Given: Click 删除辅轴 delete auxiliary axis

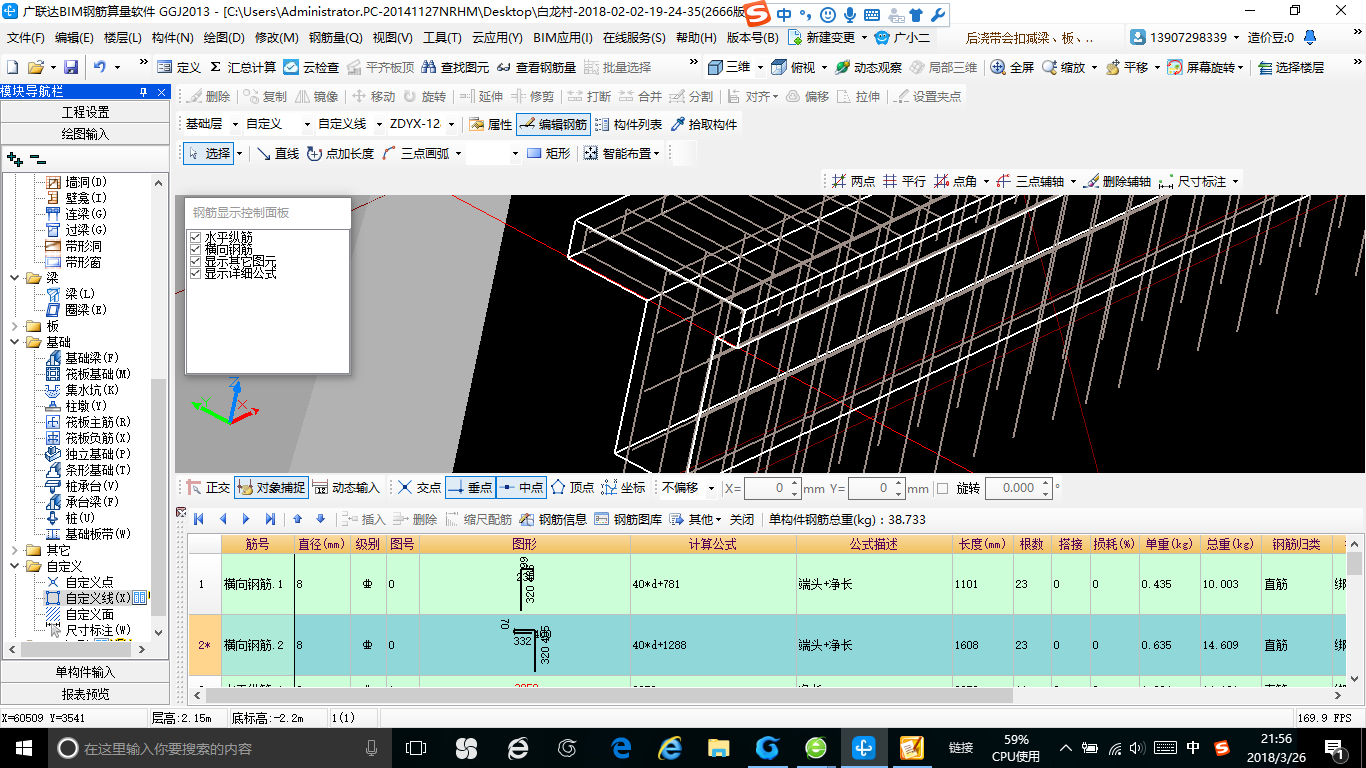Looking at the screenshot, I should coord(1117,181).
